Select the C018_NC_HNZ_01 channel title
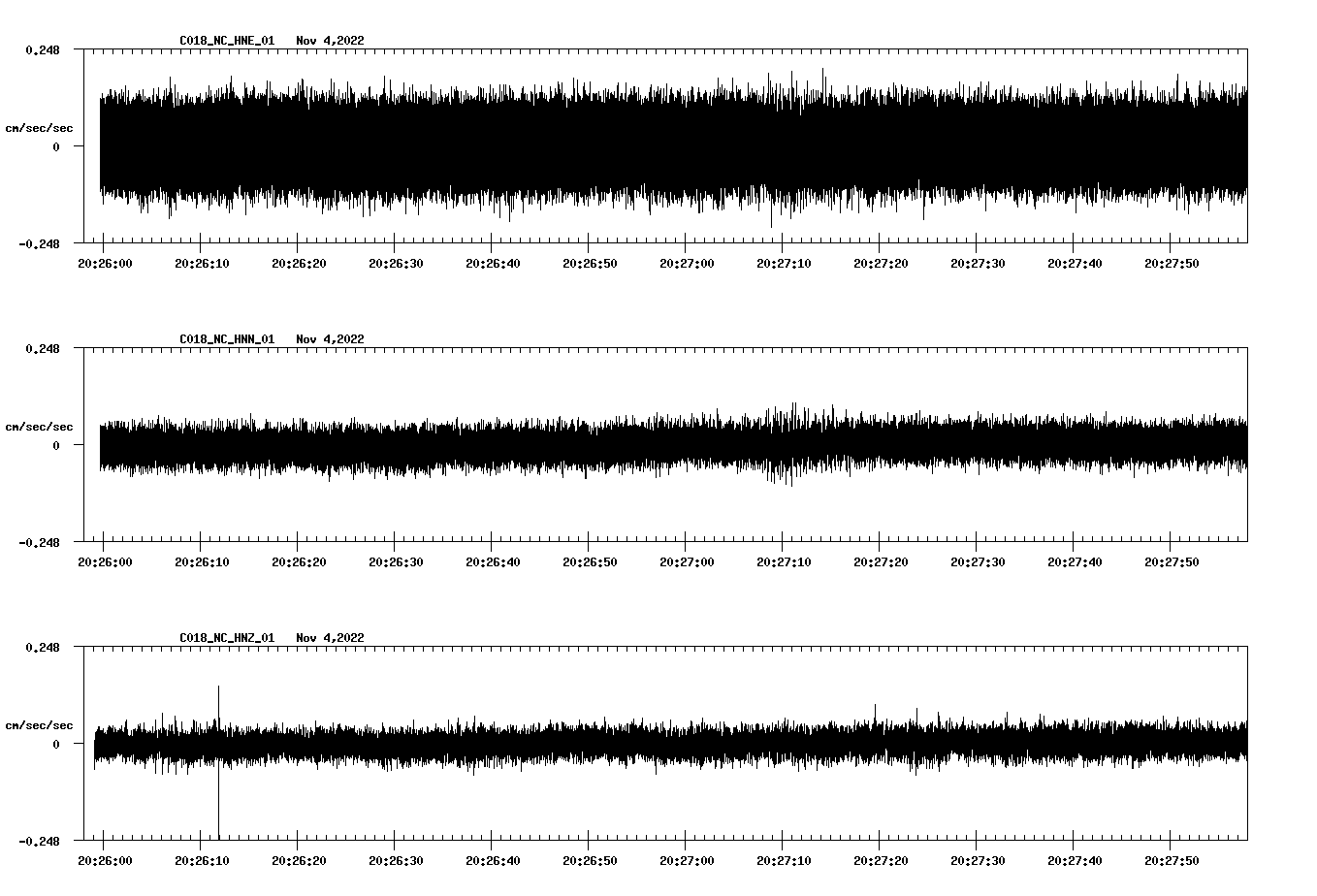Screen dimensions: 1317x896 pyautogui.click(x=227, y=638)
